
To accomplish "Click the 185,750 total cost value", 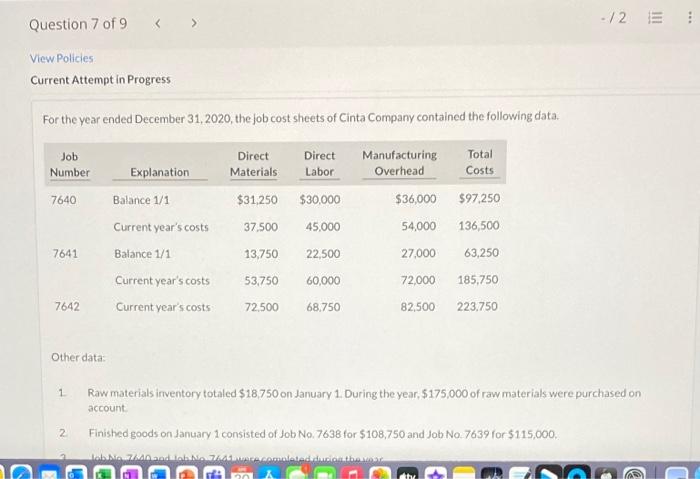I will [478, 280].
